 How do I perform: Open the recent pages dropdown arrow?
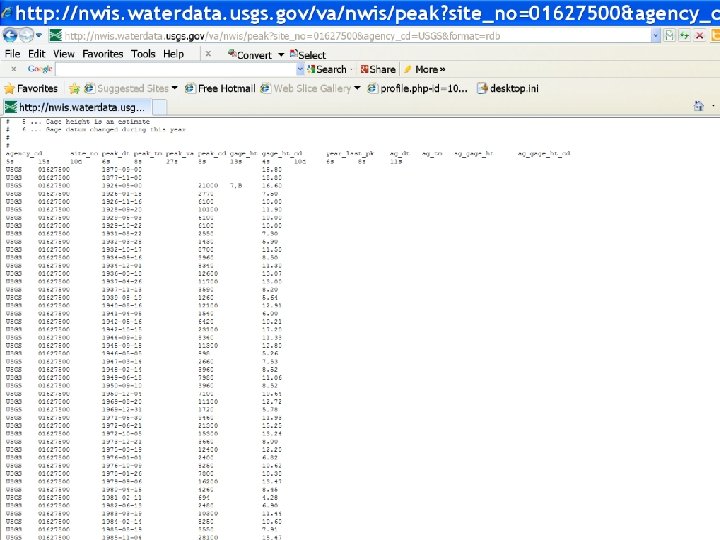[39, 35]
